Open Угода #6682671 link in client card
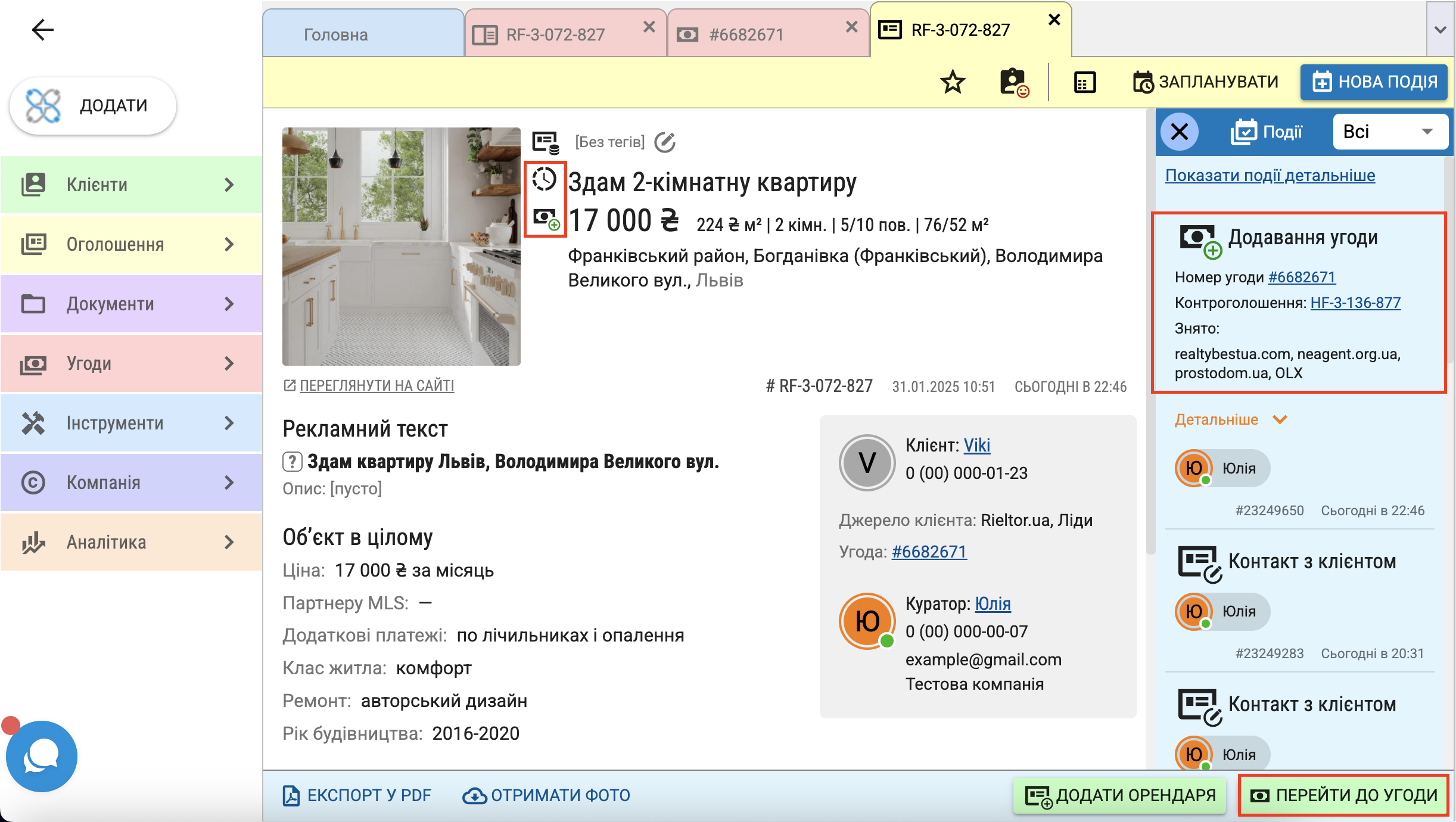Viewport: 1456px width, 822px height. [929, 552]
